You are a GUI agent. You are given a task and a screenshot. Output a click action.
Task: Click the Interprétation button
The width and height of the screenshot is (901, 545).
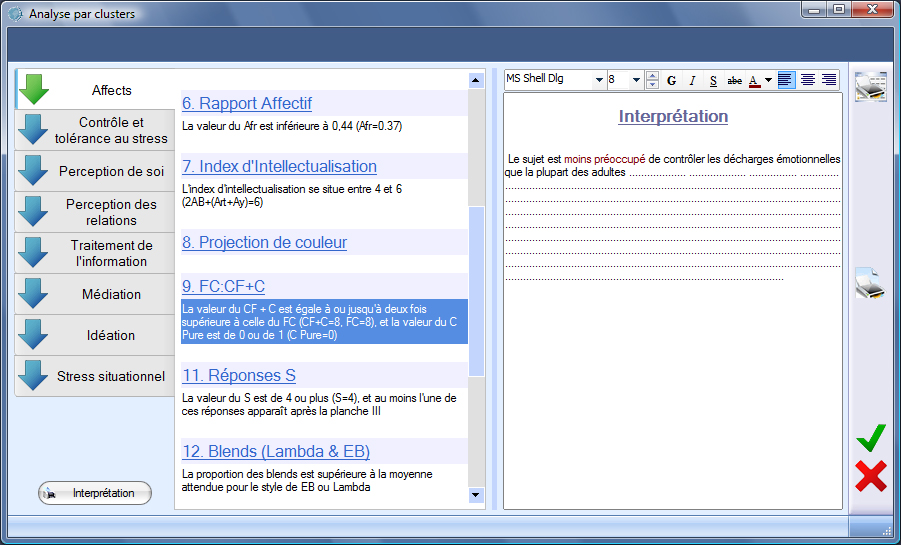tap(94, 493)
